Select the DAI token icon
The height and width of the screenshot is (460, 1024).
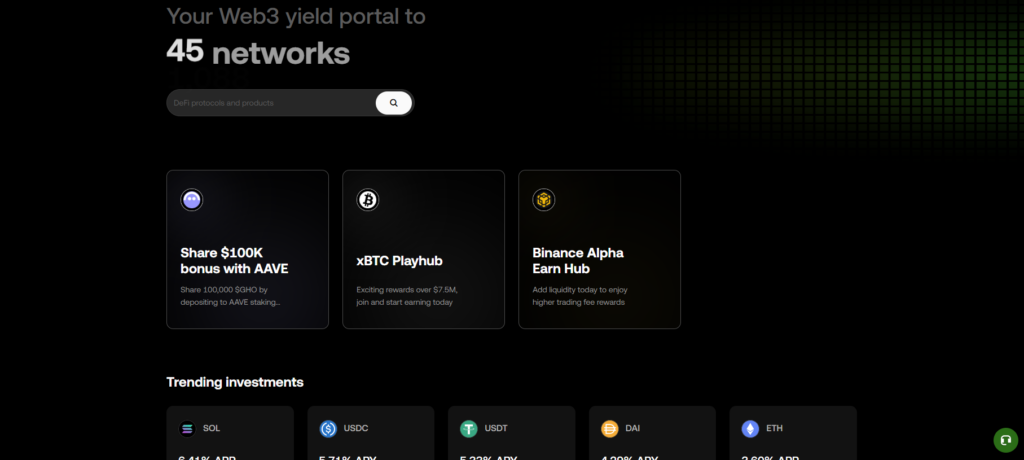[610, 429]
